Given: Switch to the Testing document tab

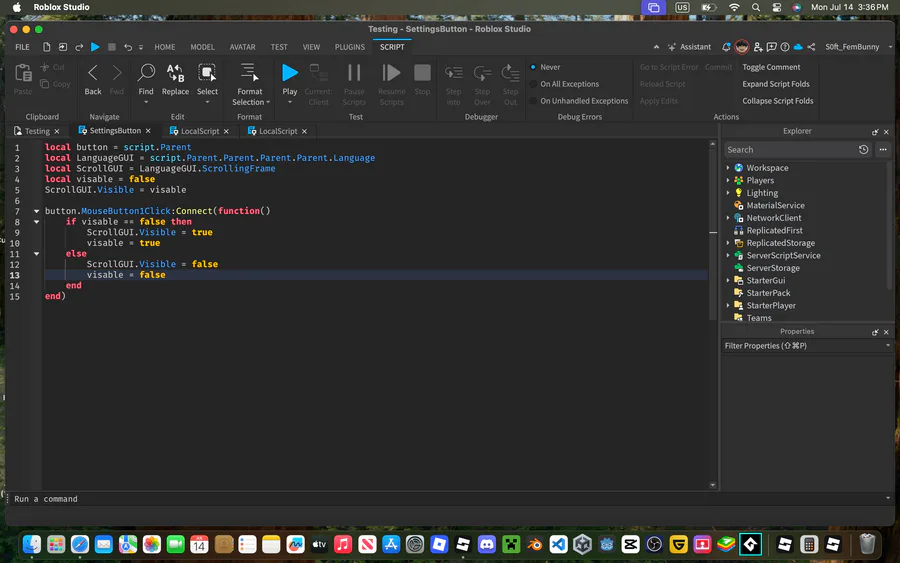Looking at the screenshot, I should (x=37, y=131).
